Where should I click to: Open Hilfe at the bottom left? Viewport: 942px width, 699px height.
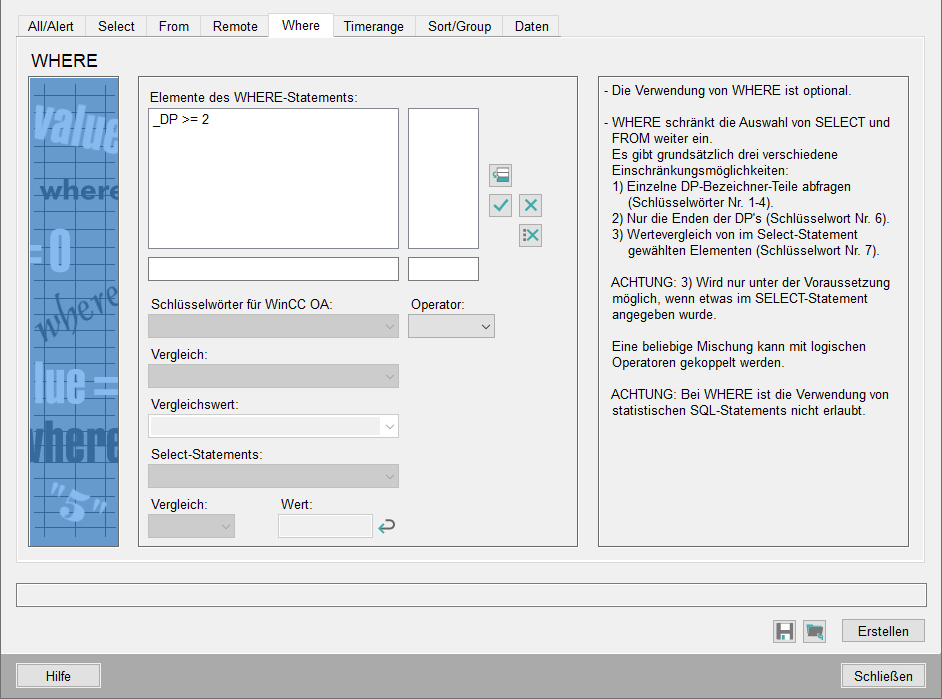click(58, 676)
